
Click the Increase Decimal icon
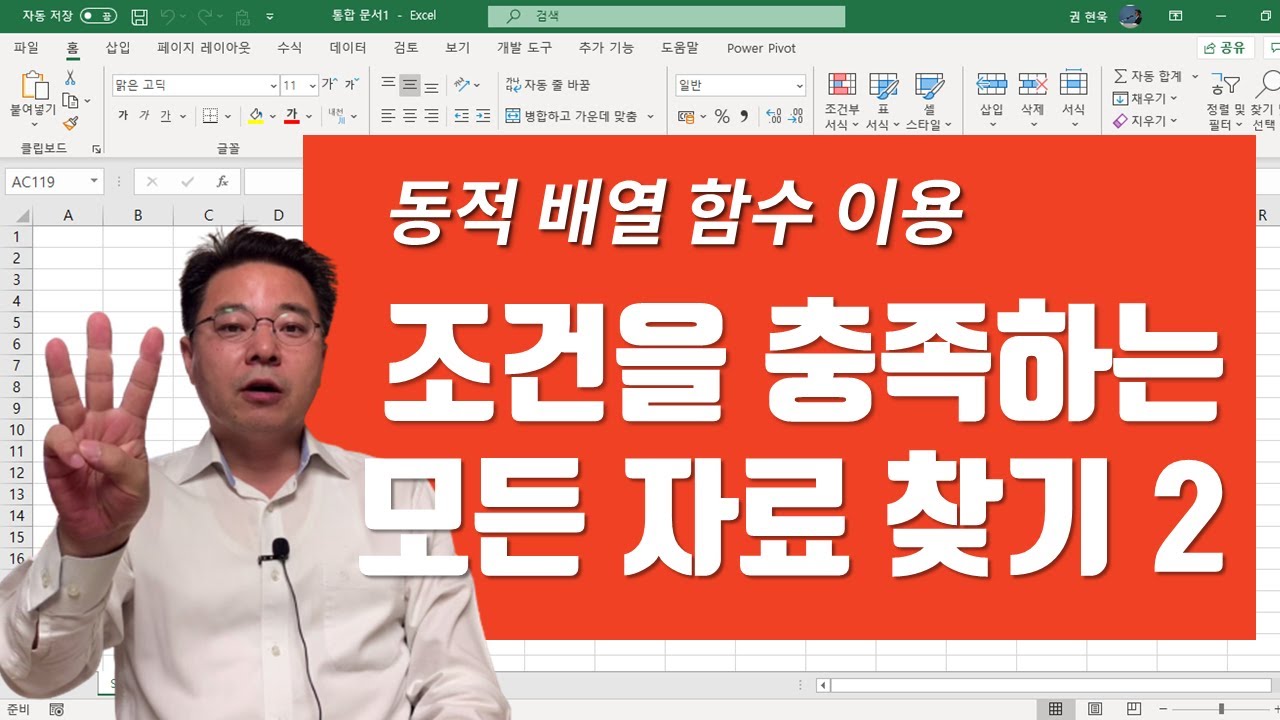click(x=773, y=117)
